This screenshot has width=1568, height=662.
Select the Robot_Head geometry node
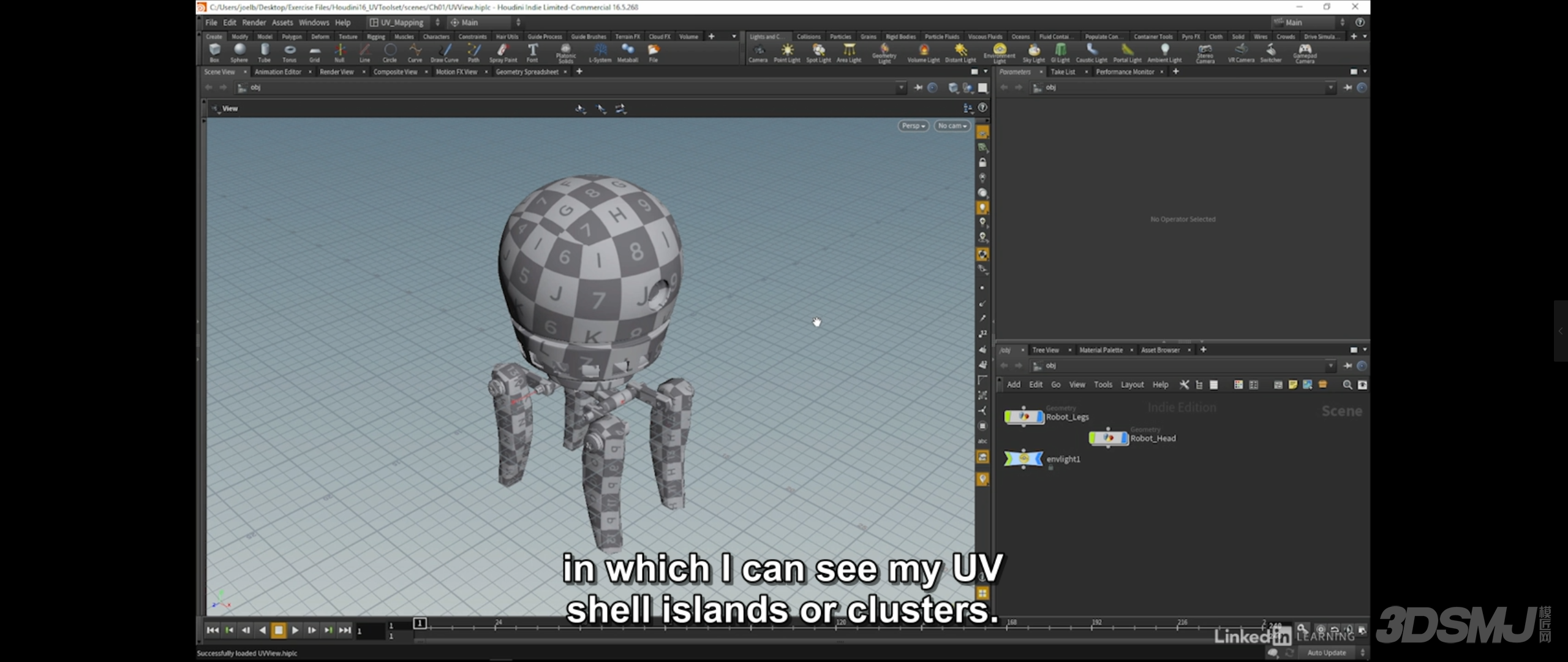pyautogui.click(x=1108, y=438)
